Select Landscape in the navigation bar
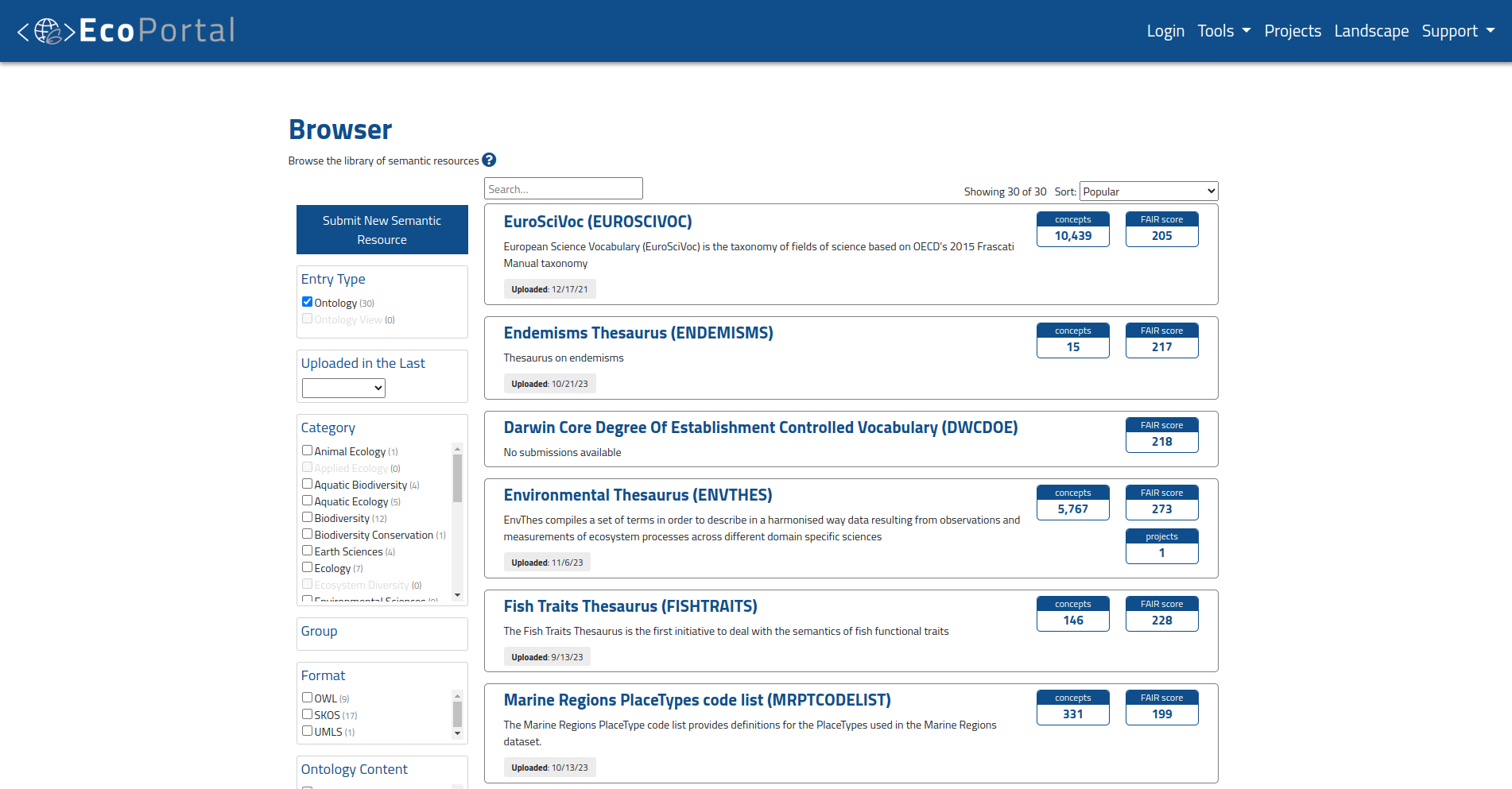 pos(1371,30)
